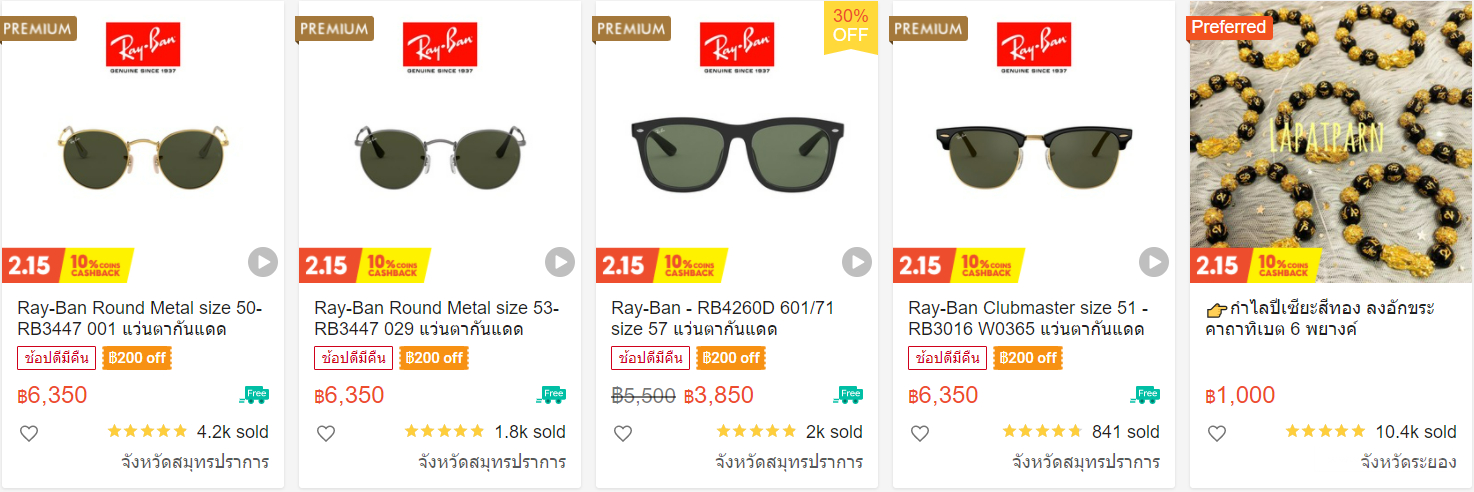Play video on RB4260D sunglasses product
The height and width of the screenshot is (492, 1474).
(857, 262)
